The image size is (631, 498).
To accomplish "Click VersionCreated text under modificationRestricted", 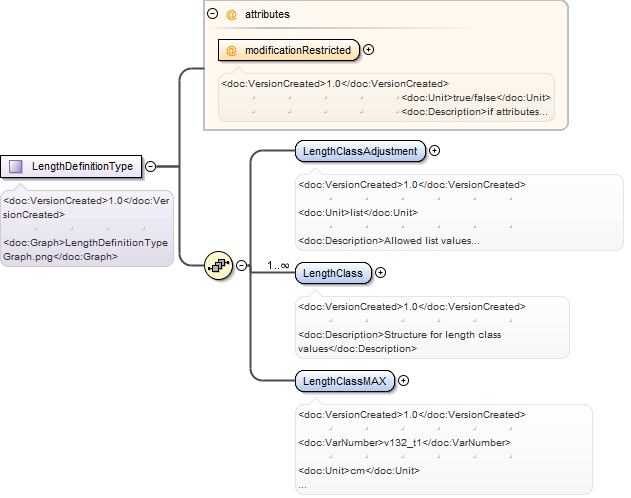I will pos(335,84).
